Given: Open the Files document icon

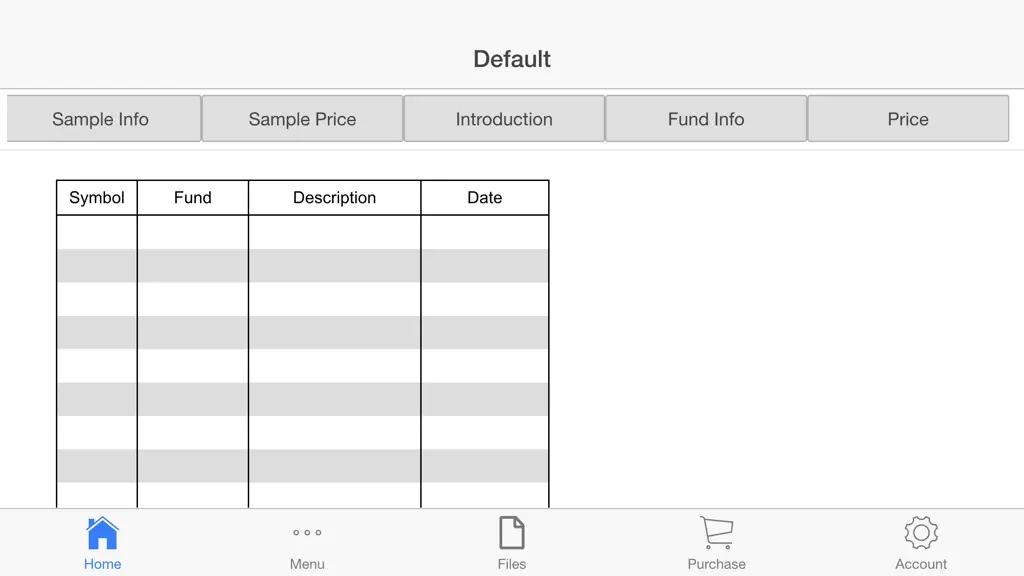Looking at the screenshot, I should tap(511, 533).
